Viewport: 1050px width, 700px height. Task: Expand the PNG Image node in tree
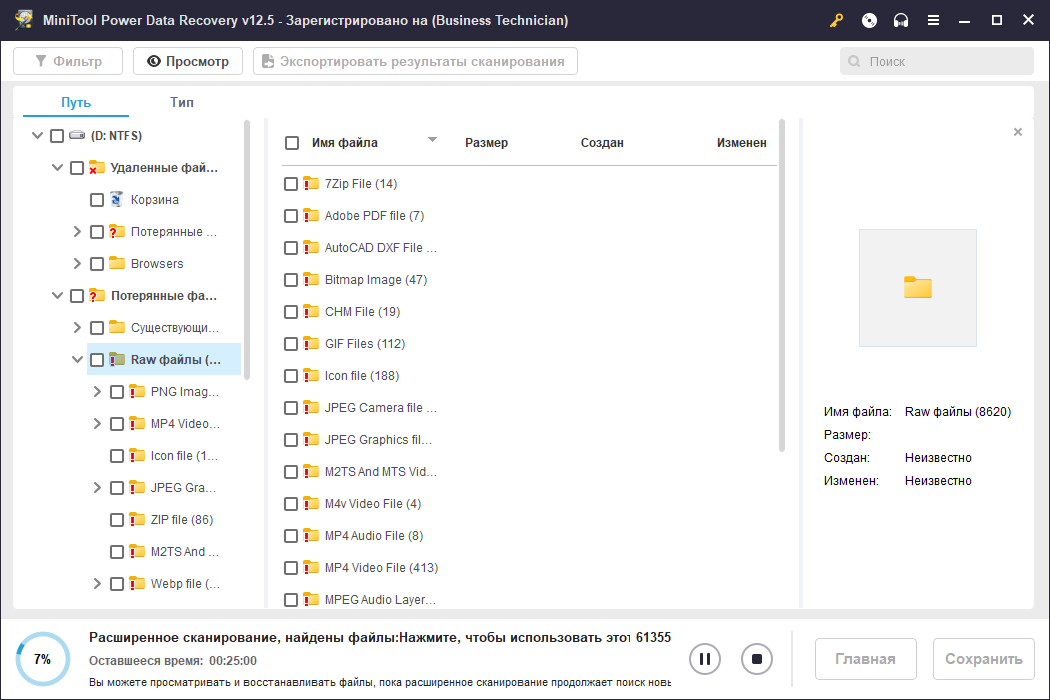(x=97, y=391)
